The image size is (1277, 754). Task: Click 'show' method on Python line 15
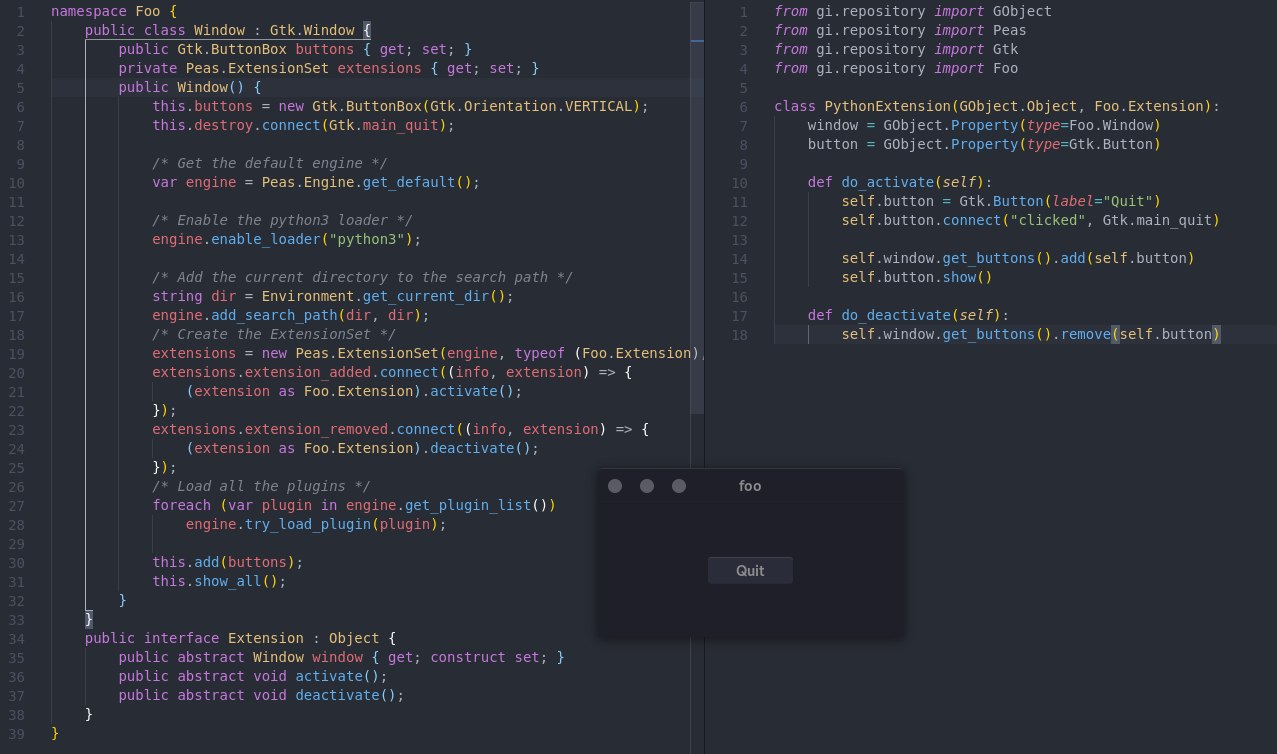click(x=959, y=277)
